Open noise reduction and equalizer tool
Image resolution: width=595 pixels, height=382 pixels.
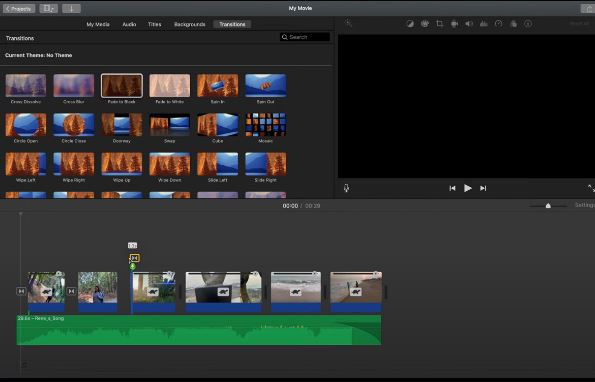484,24
